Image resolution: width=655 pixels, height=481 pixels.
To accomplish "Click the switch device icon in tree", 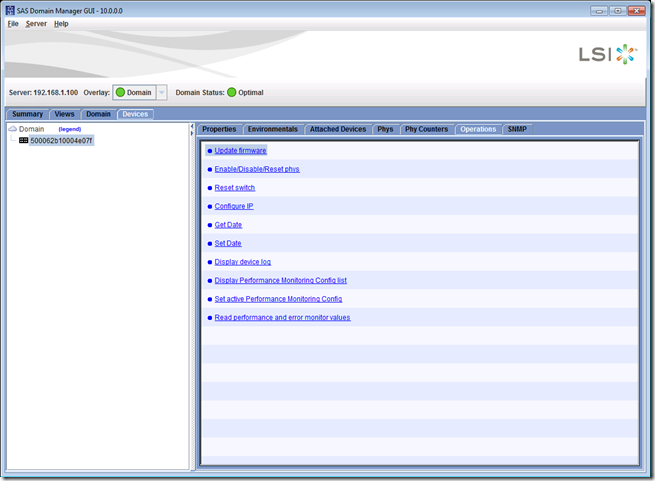I will 23,140.
